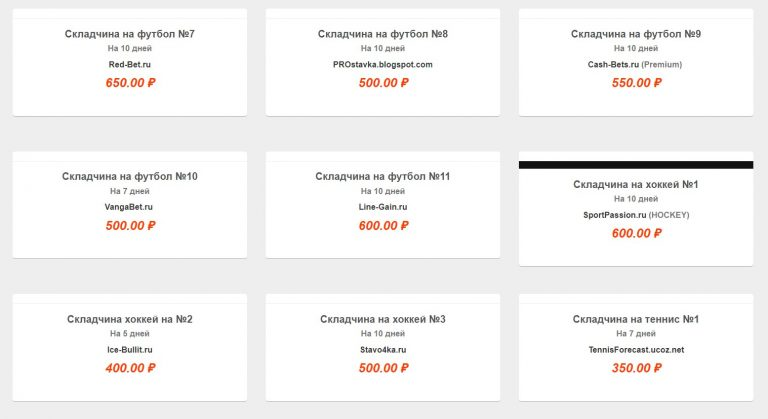Viewport: 768px width, 419px height.
Task: Open the Складчина на футбол №10 title
Action: 130,177
